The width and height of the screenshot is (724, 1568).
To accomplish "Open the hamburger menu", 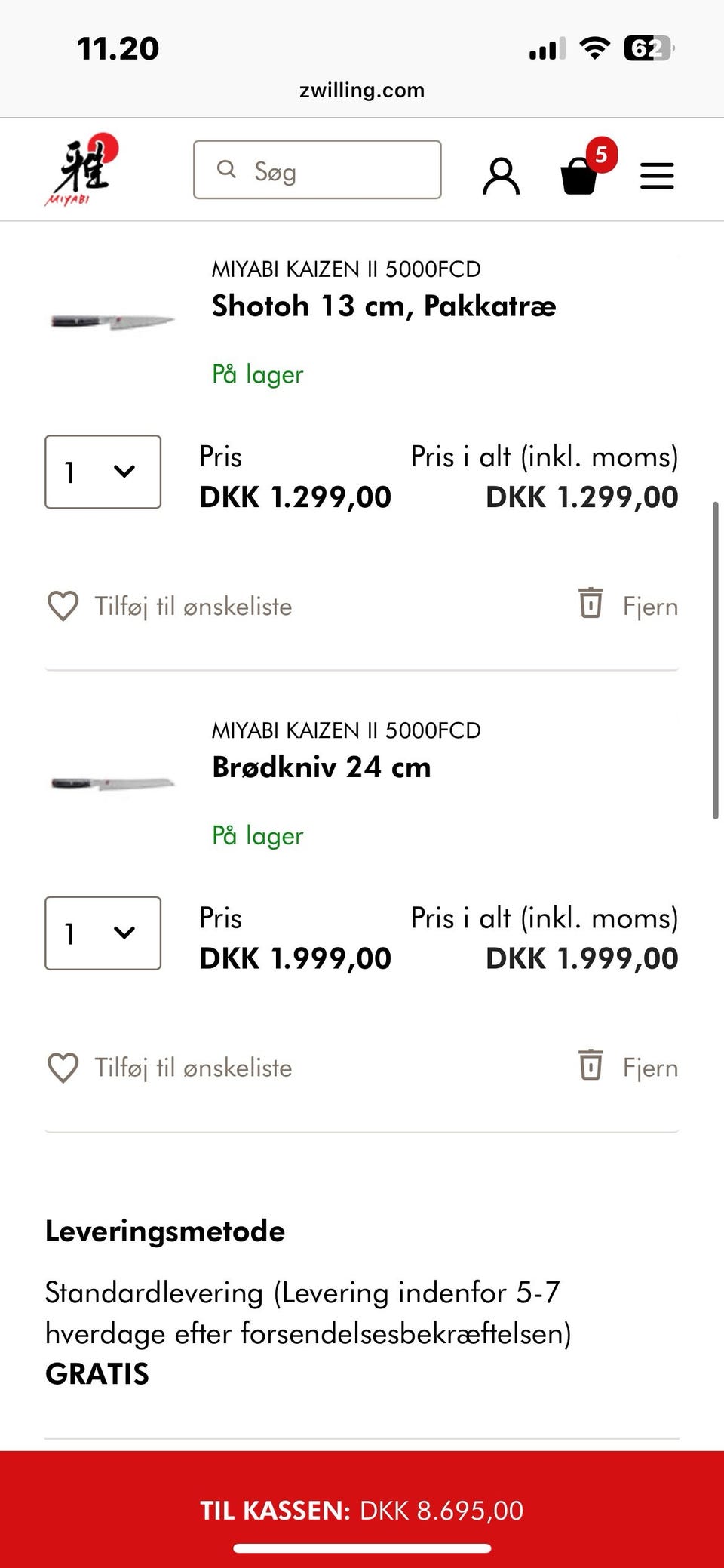I will pyautogui.click(x=657, y=176).
